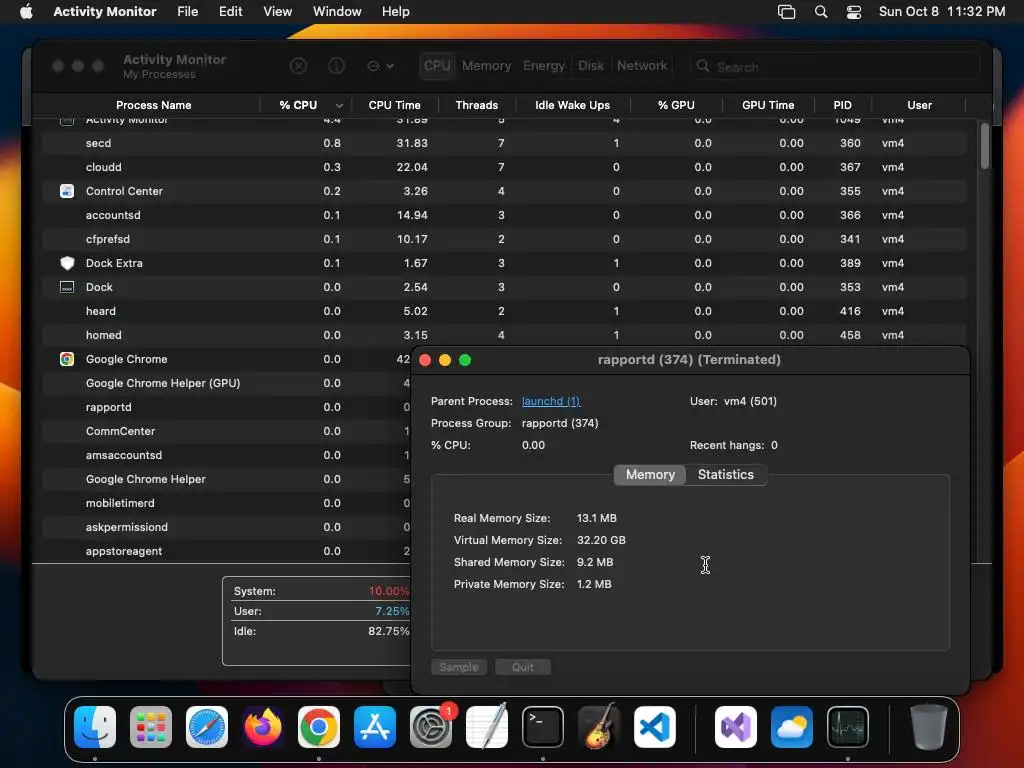Sort by Process Name column header
The height and width of the screenshot is (768, 1024).
(x=153, y=105)
